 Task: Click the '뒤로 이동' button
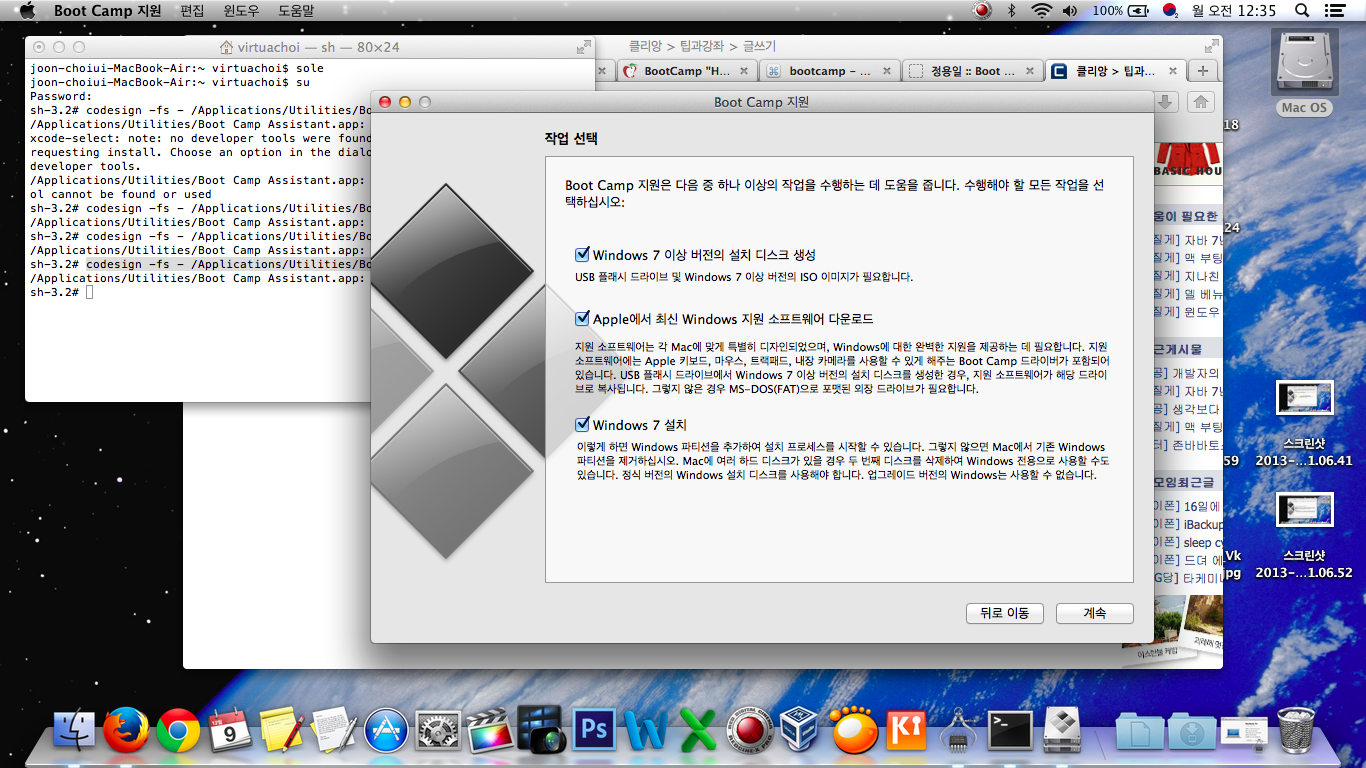[x=1005, y=613]
